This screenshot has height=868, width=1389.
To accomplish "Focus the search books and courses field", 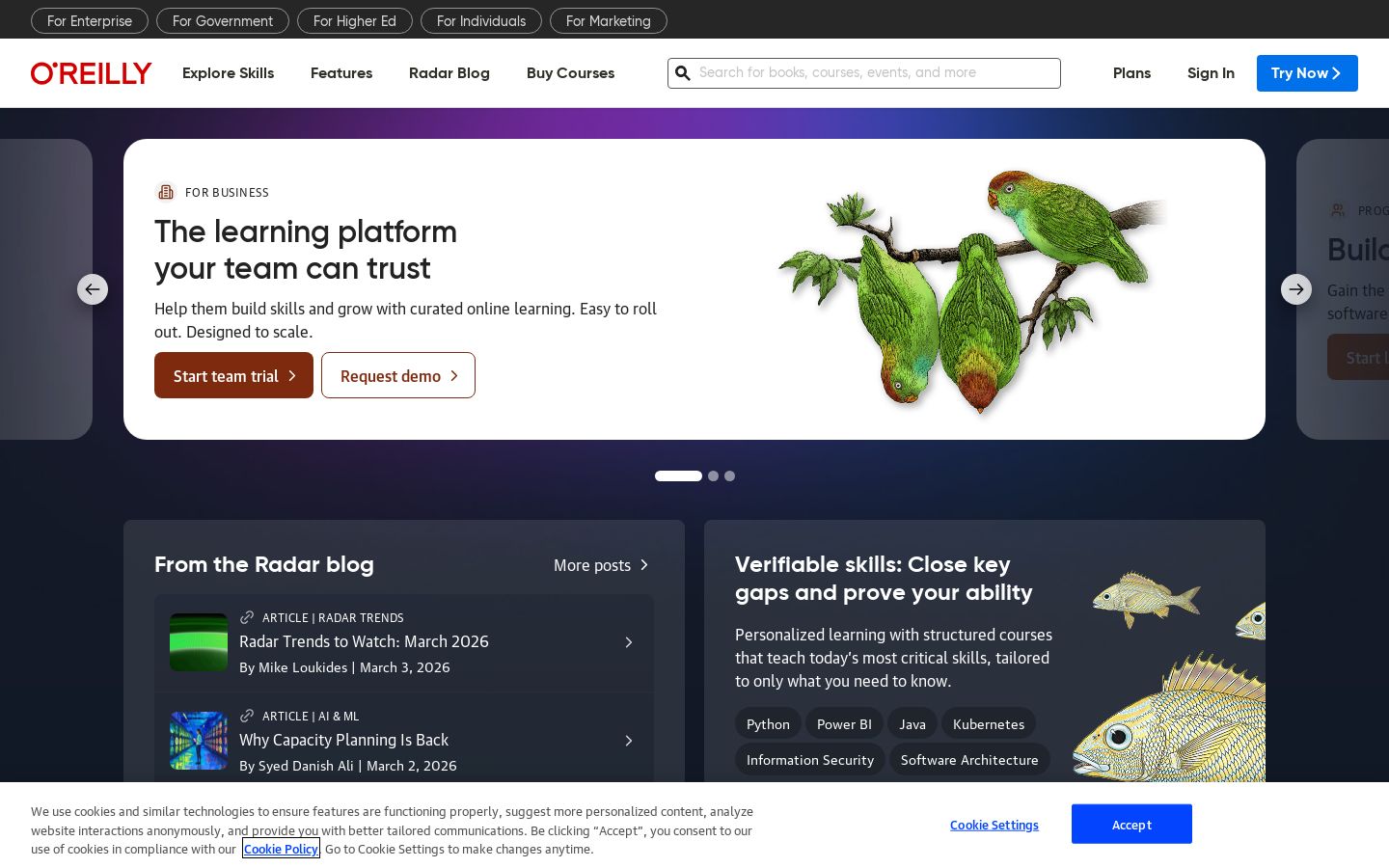I will 864,73.
